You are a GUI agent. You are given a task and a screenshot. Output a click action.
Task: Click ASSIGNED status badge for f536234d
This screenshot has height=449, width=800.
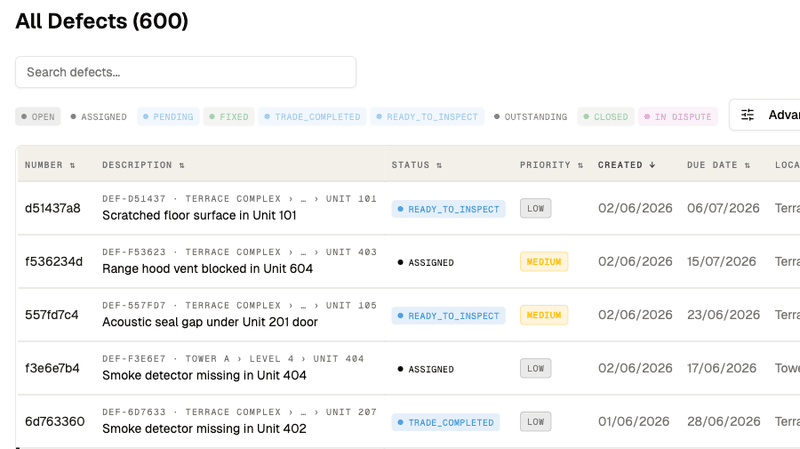pos(426,262)
